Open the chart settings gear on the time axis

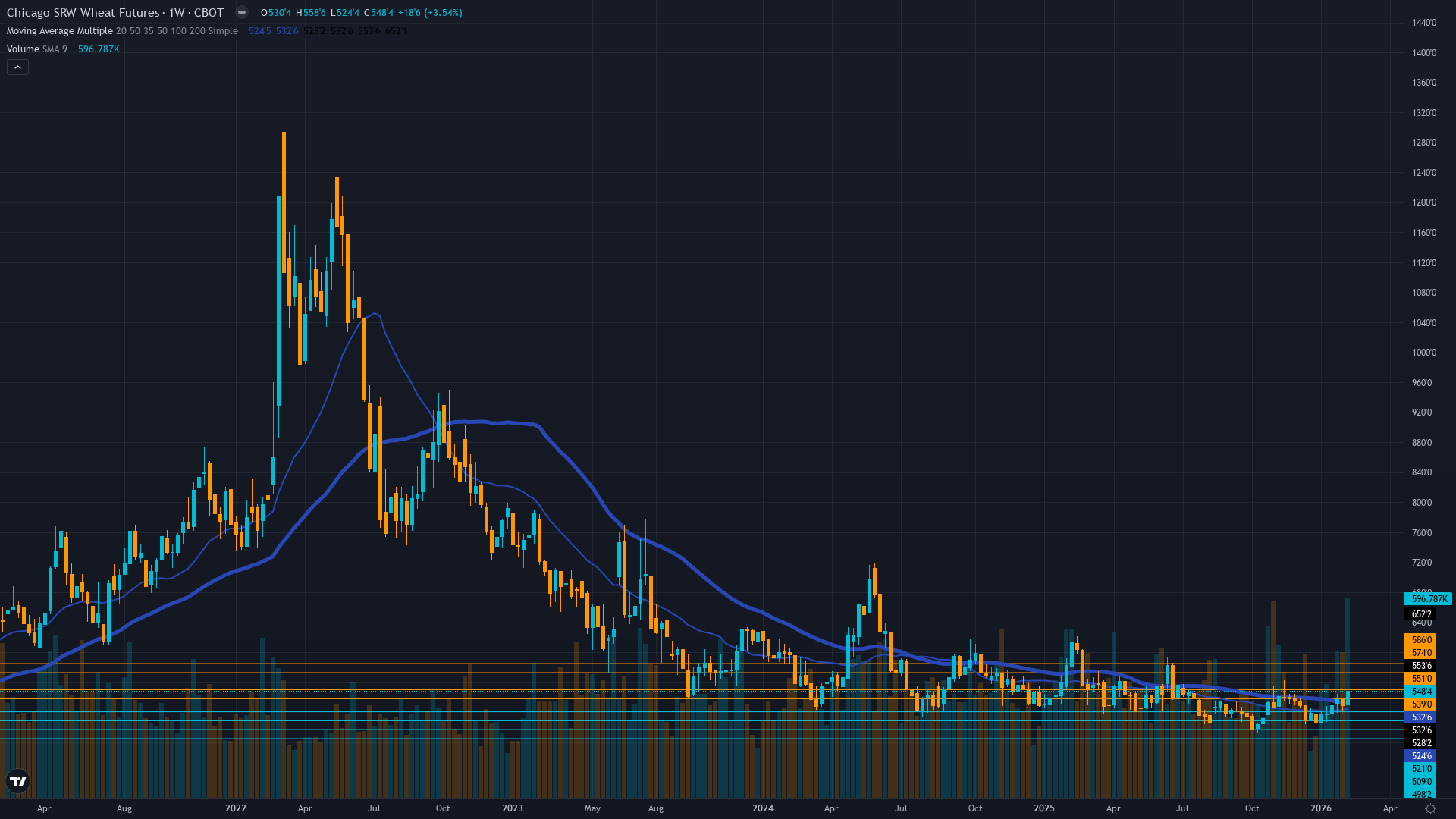click(x=1430, y=808)
